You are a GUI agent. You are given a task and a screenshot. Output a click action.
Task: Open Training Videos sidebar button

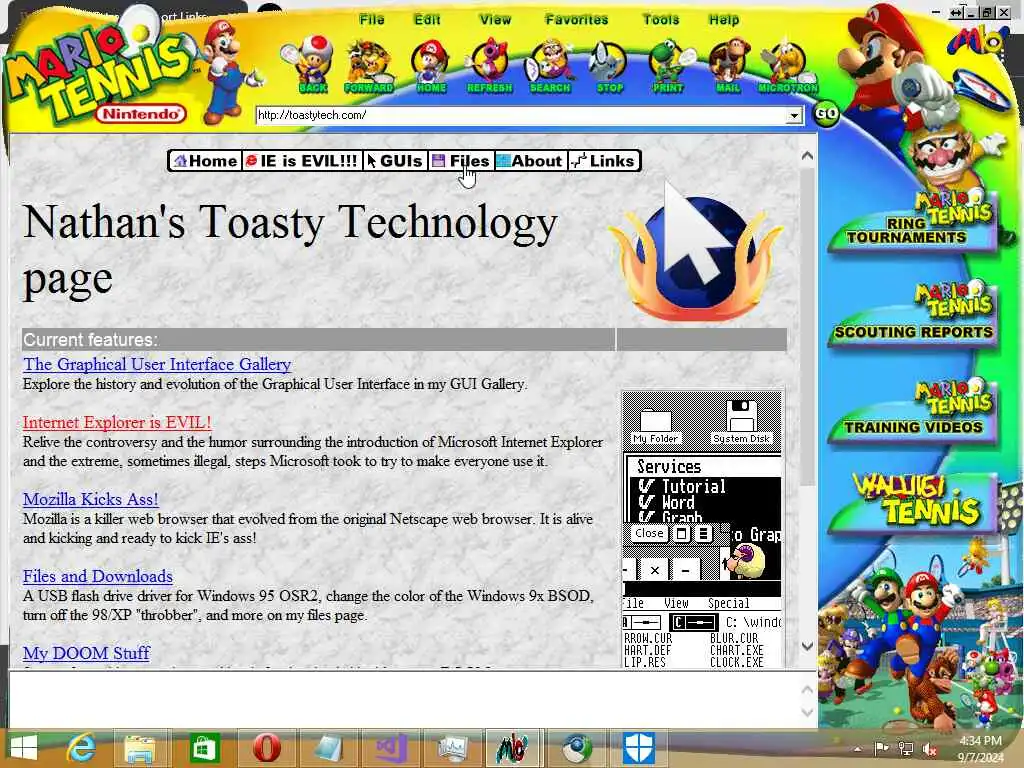(x=913, y=413)
